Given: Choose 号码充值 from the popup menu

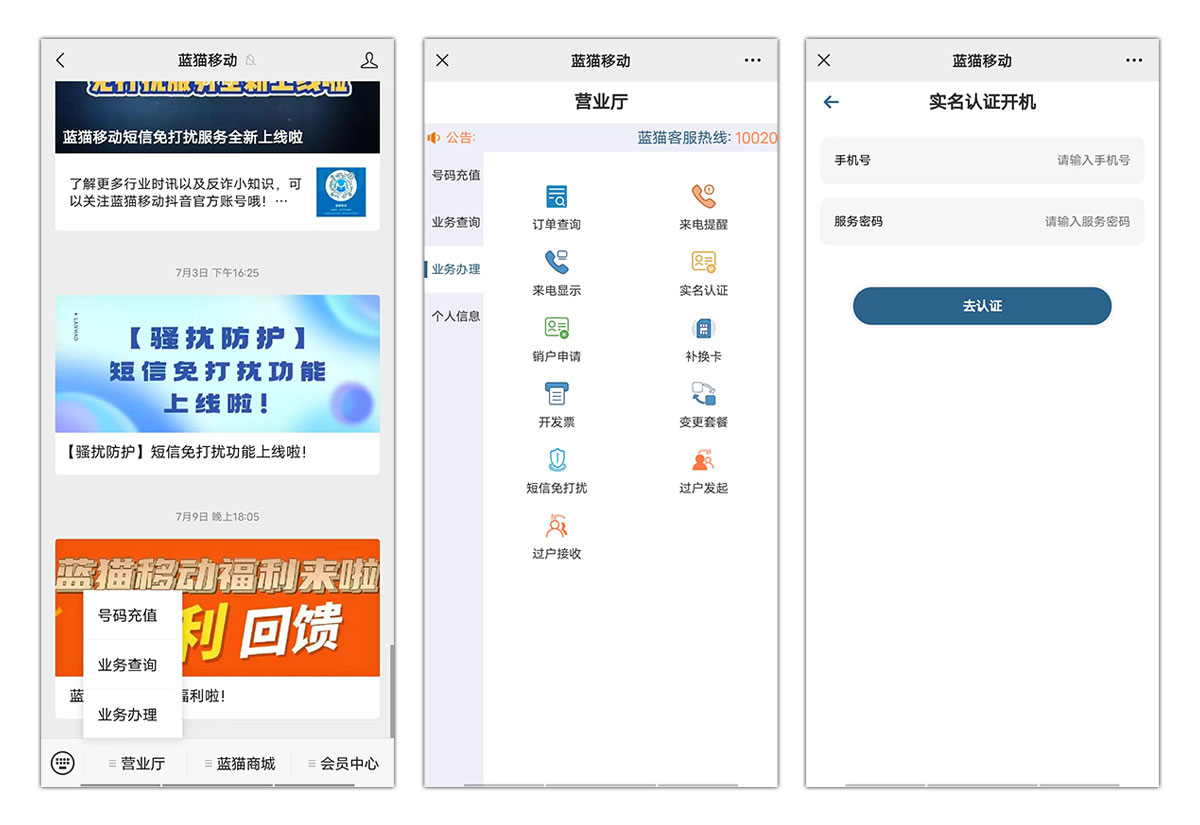Looking at the screenshot, I should pos(128,616).
